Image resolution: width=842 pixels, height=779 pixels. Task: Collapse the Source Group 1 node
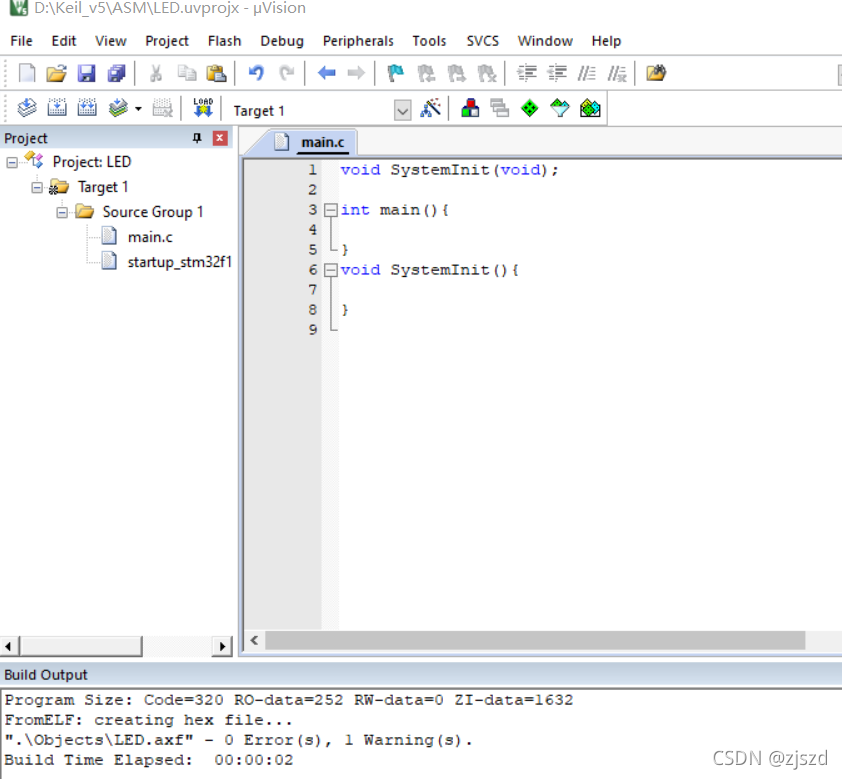point(62,213)
